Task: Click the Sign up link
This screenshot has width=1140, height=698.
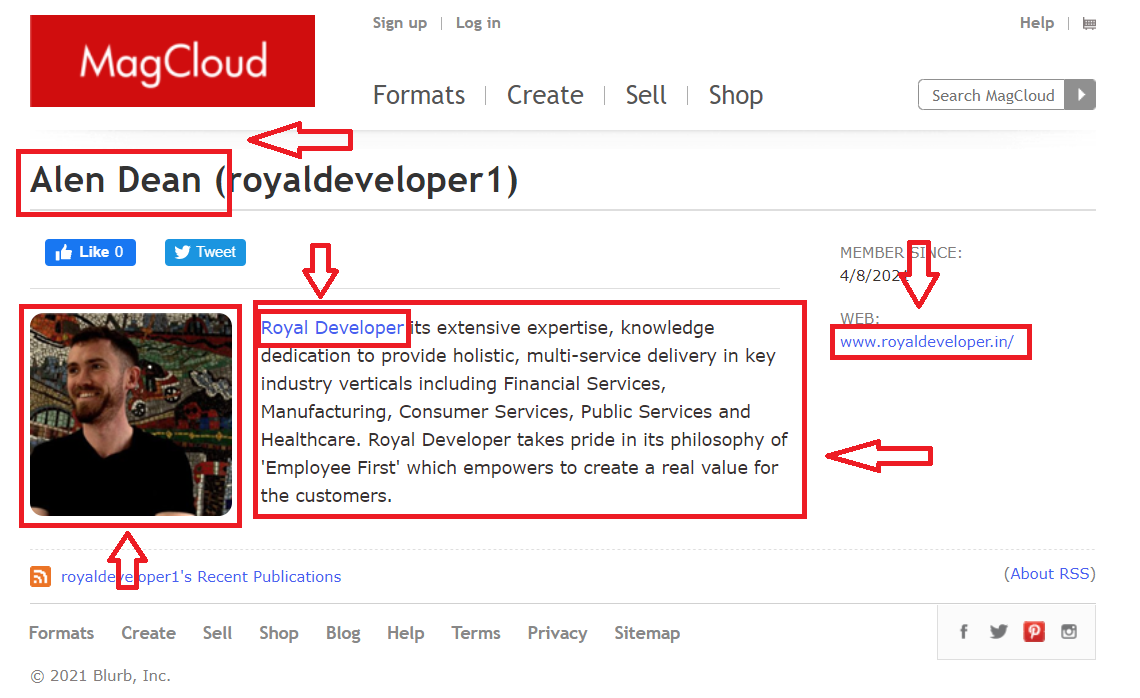Action: click(x=399, y=23)
